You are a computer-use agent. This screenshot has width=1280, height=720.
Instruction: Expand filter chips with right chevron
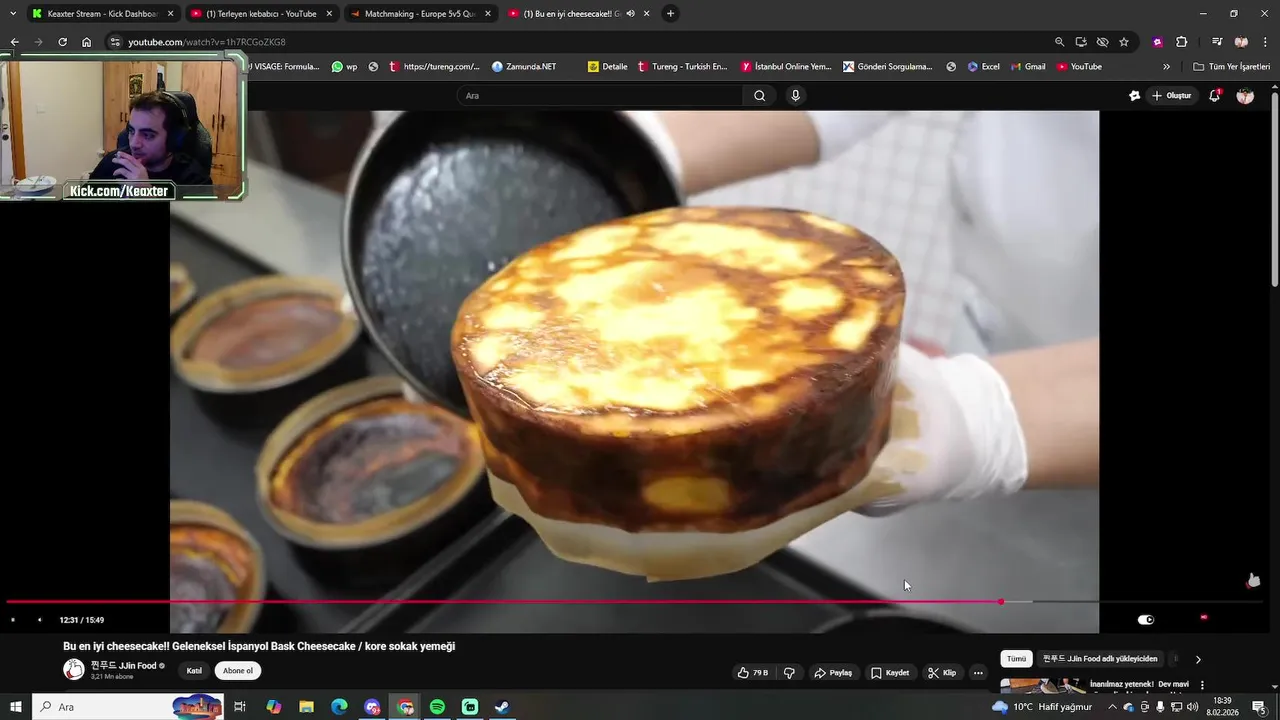(x=1198, y=659)
